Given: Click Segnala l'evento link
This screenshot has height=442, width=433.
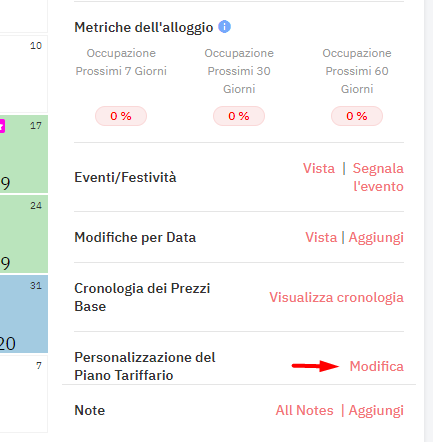Looking at the screenshot, I should tap(378, 177).
